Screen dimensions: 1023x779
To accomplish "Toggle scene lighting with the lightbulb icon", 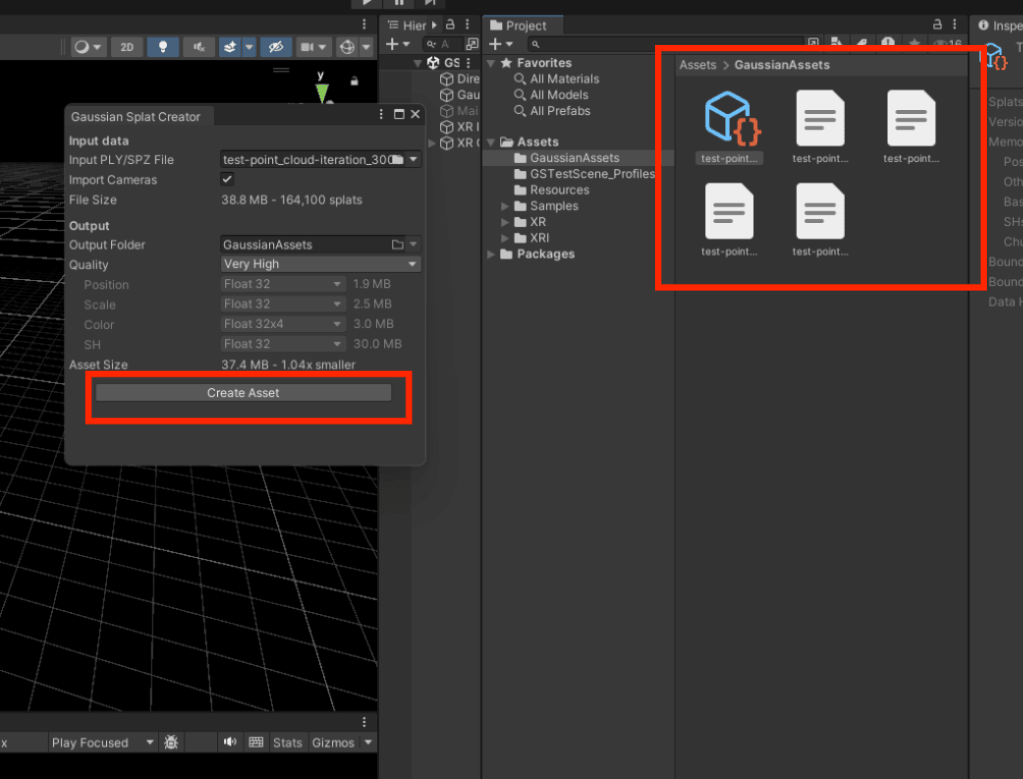I will coord(162,47).
